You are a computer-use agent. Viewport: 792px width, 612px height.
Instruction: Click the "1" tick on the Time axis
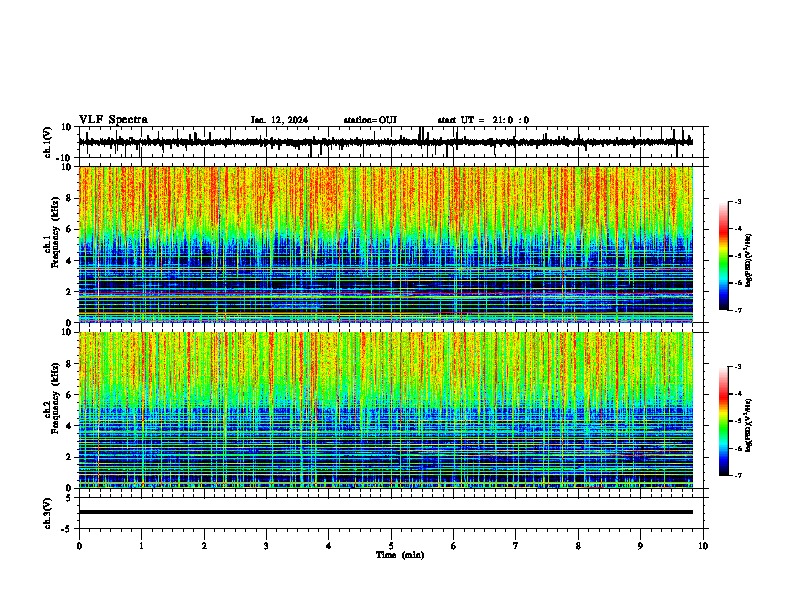(x=142, y=546)
